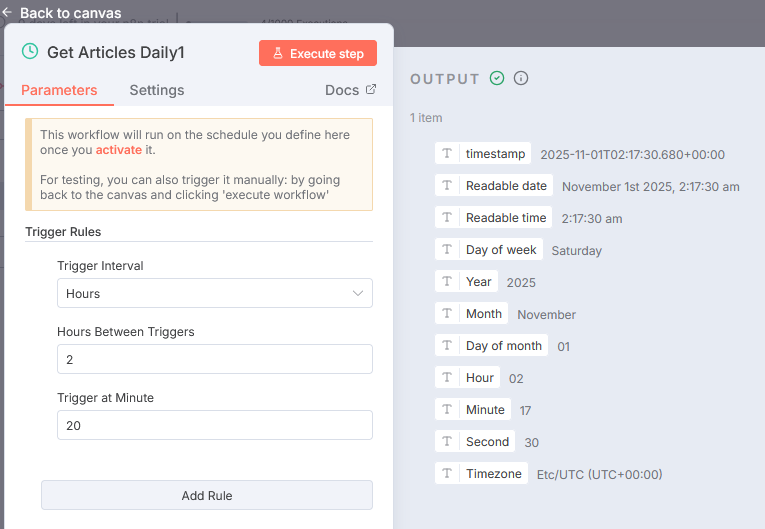Click the Trigger at Minute field
Viewport: 765px width, 529px height.
click(214, 425)
